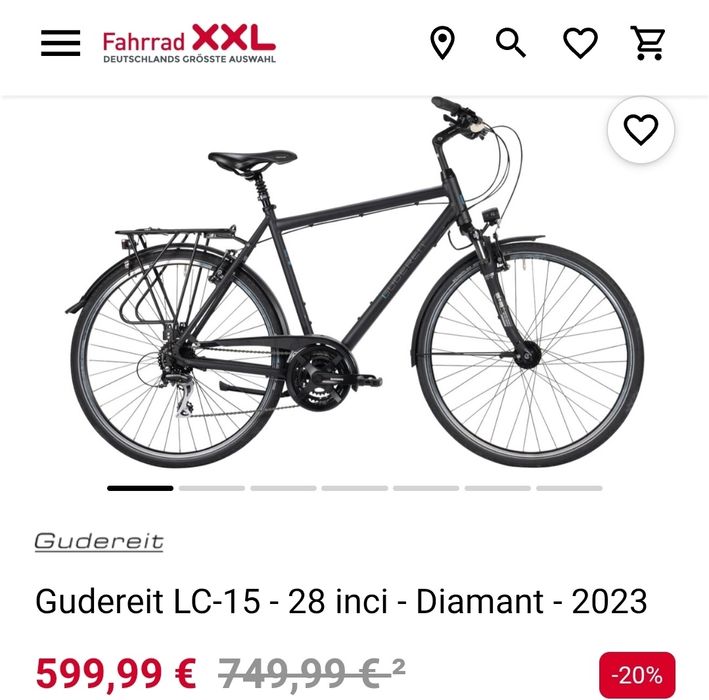Jump to fourth product image indicator

tap(354, 488)
